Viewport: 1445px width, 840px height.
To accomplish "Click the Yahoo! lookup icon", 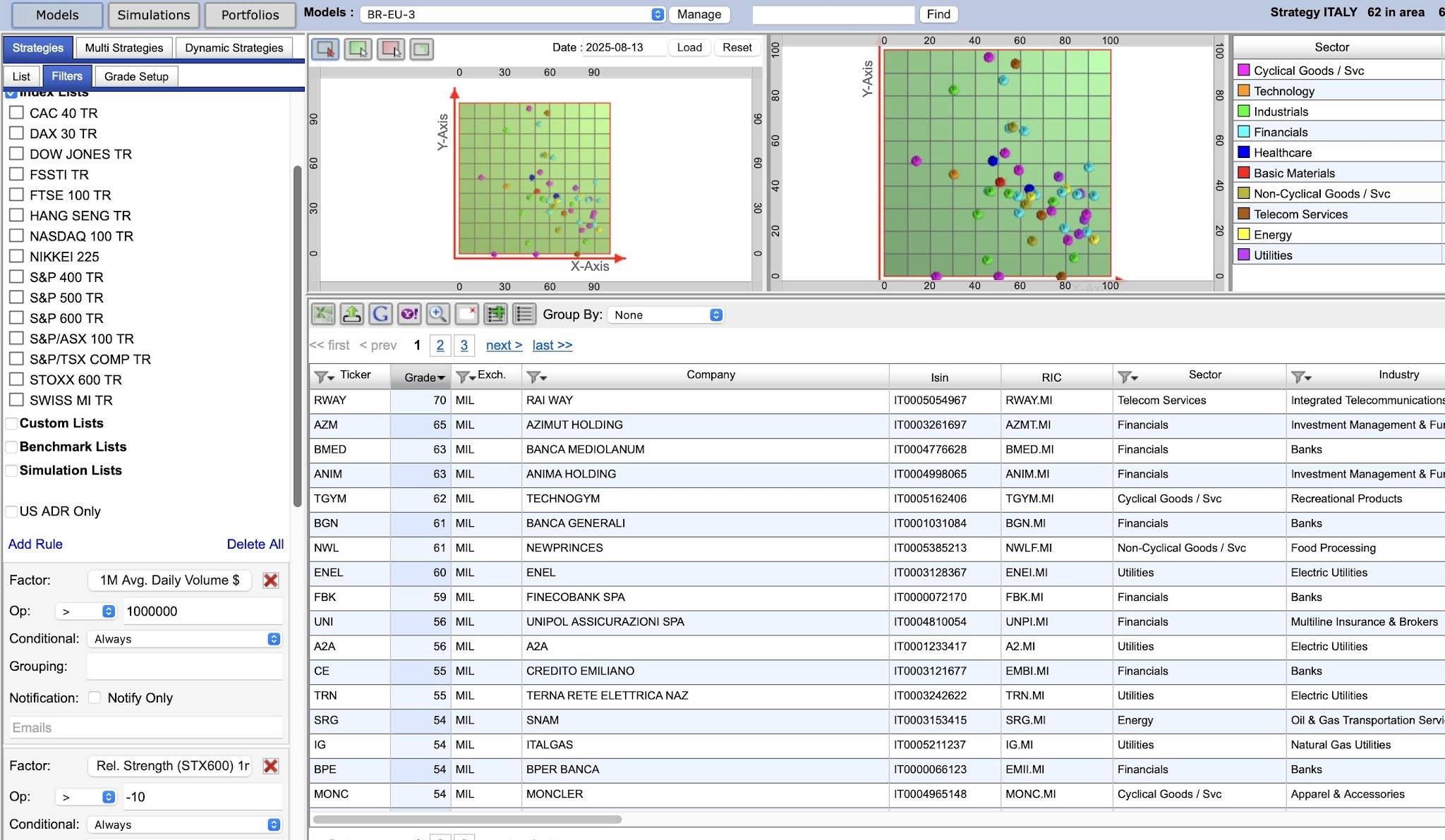I will point(409,314).
